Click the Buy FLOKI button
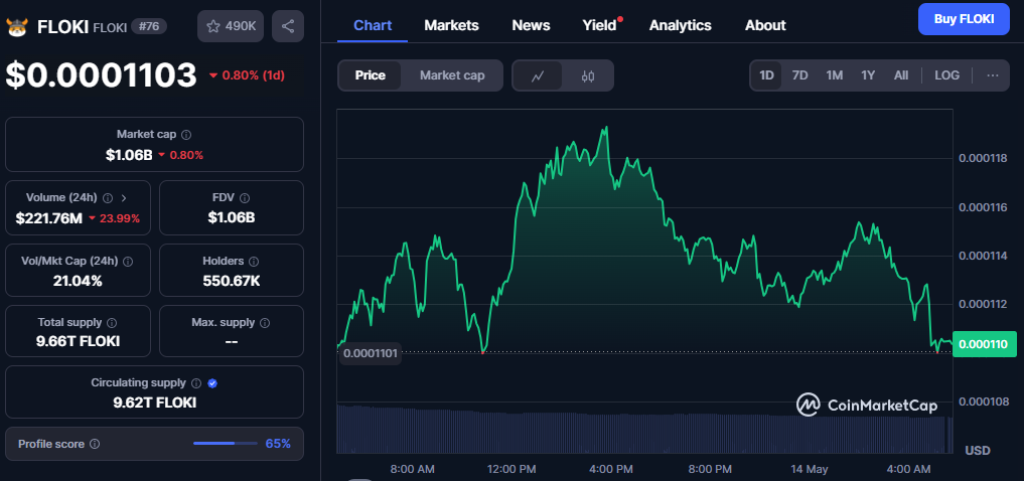This screenshot has height=481, width=1024. pyautogui.click(x=963, y=19)
